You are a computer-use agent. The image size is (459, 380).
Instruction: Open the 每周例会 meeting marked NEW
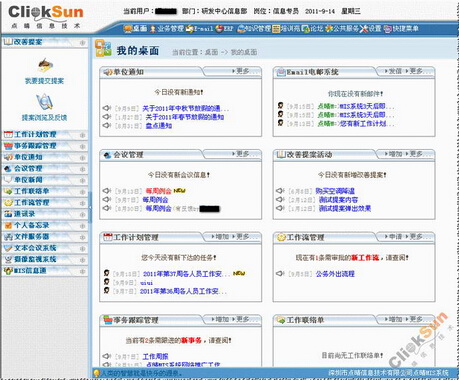(158, 191)
